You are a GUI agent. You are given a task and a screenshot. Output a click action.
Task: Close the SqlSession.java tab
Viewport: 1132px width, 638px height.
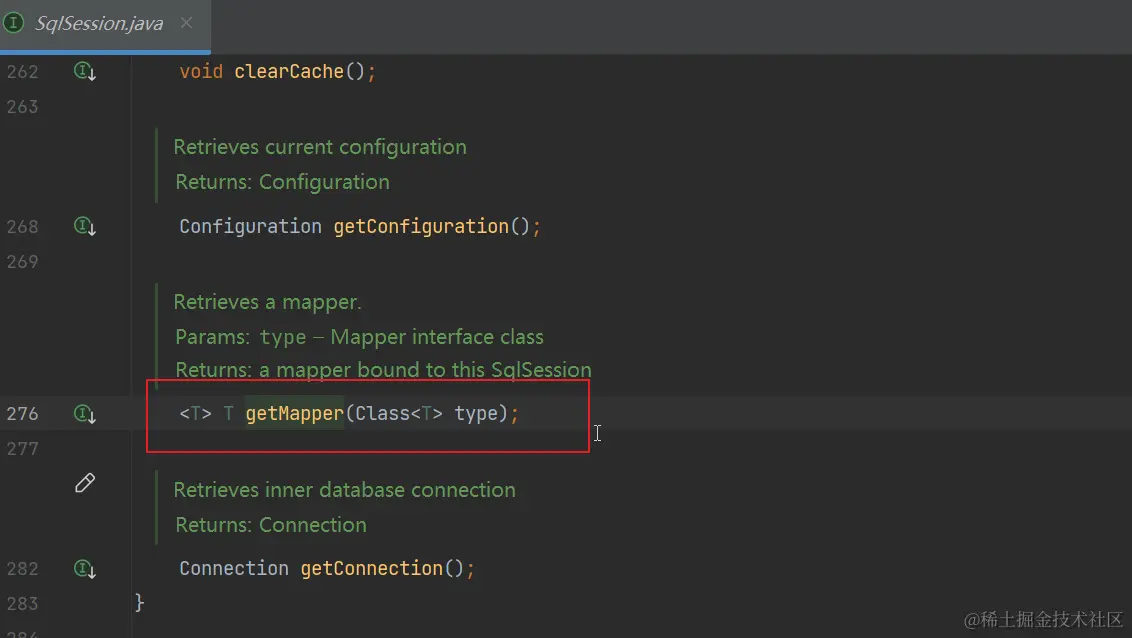pyautogui.click(x=186, y=23)
